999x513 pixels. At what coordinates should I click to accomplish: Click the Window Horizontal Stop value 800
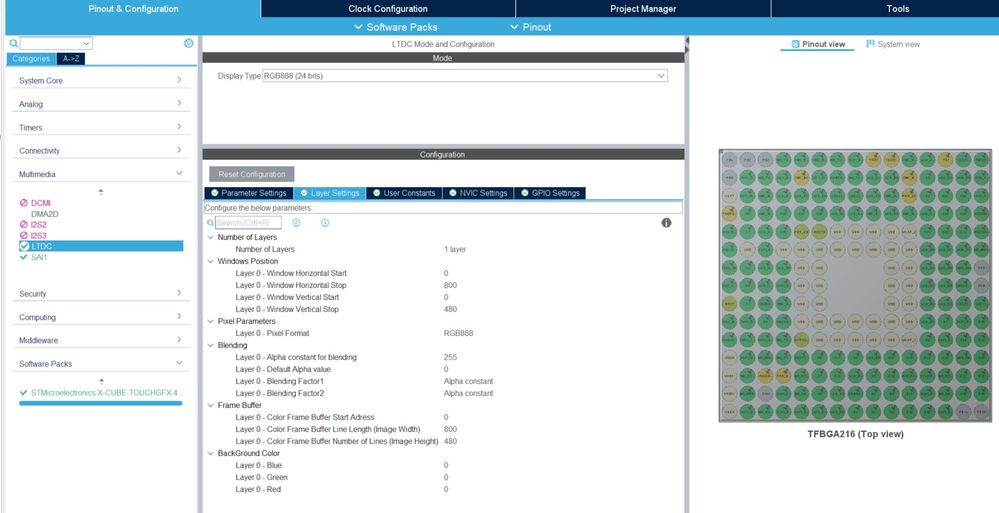tap(450, 285)
